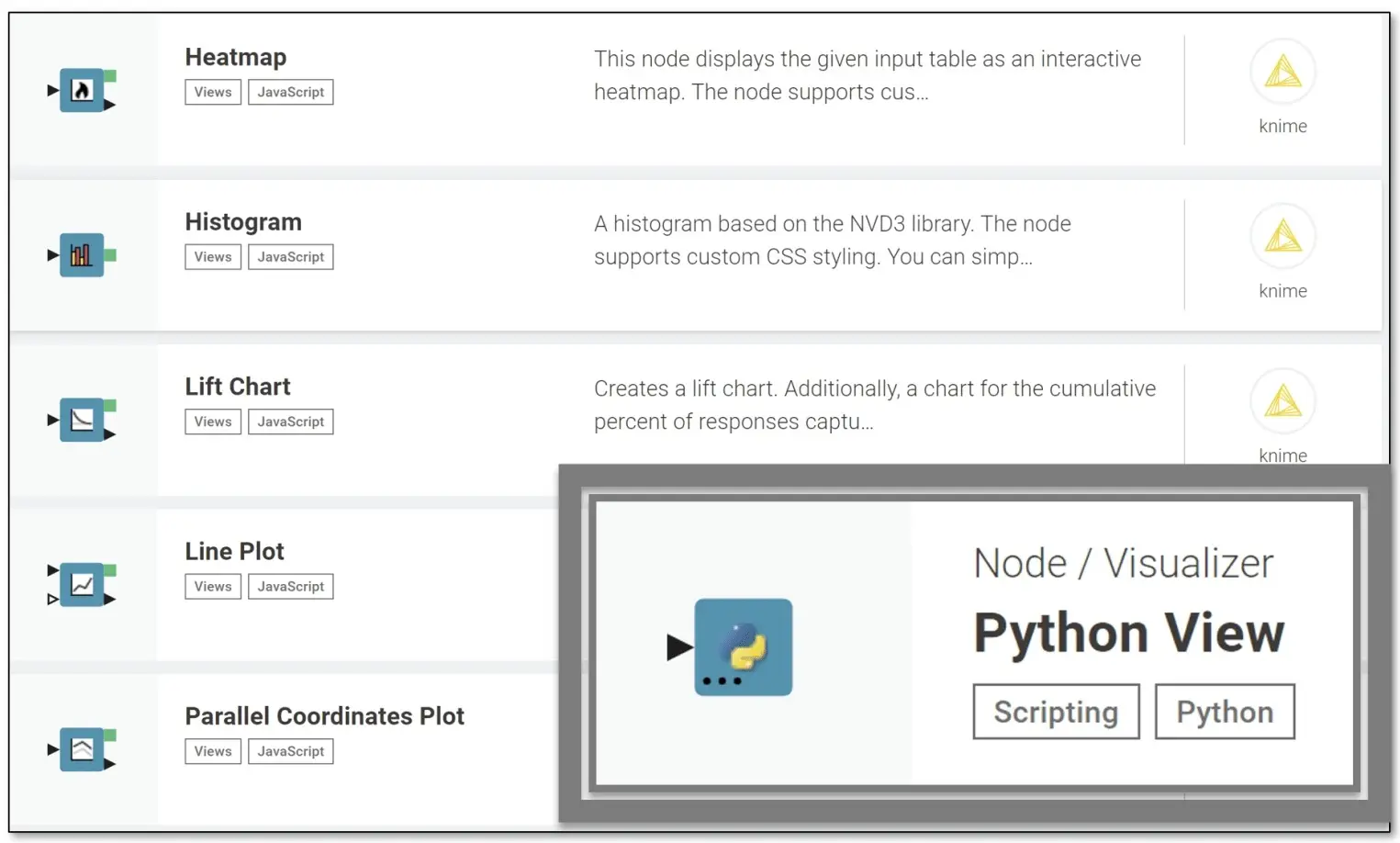
Task: Click the Heatmap node icon
Action: pos(82,90)
